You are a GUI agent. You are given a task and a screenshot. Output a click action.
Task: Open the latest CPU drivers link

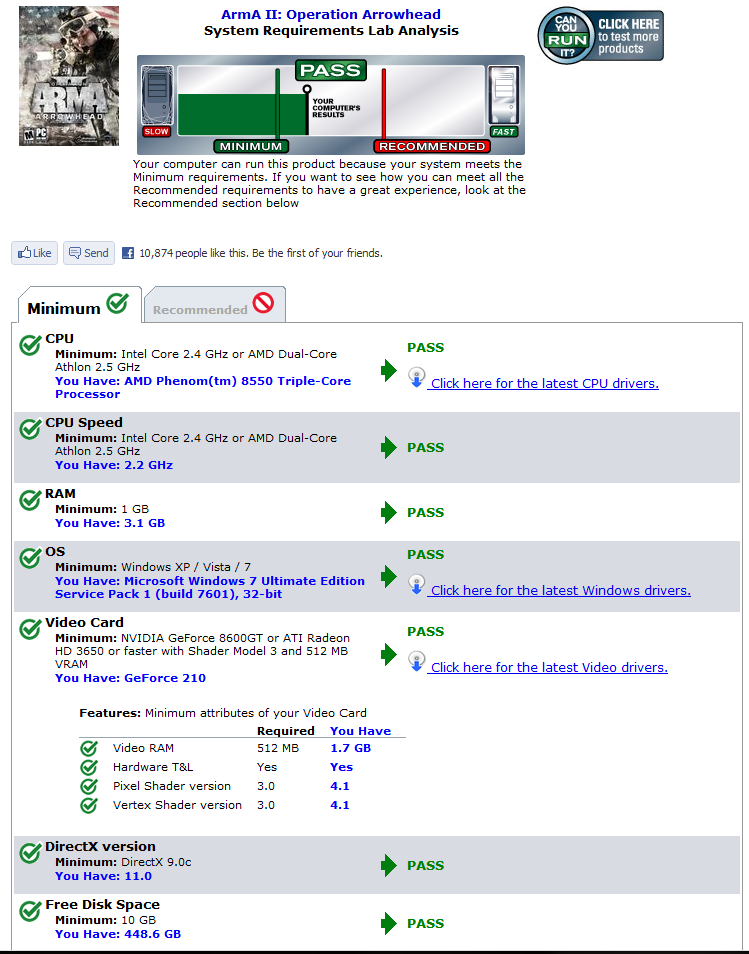click(x=544, y=384)
